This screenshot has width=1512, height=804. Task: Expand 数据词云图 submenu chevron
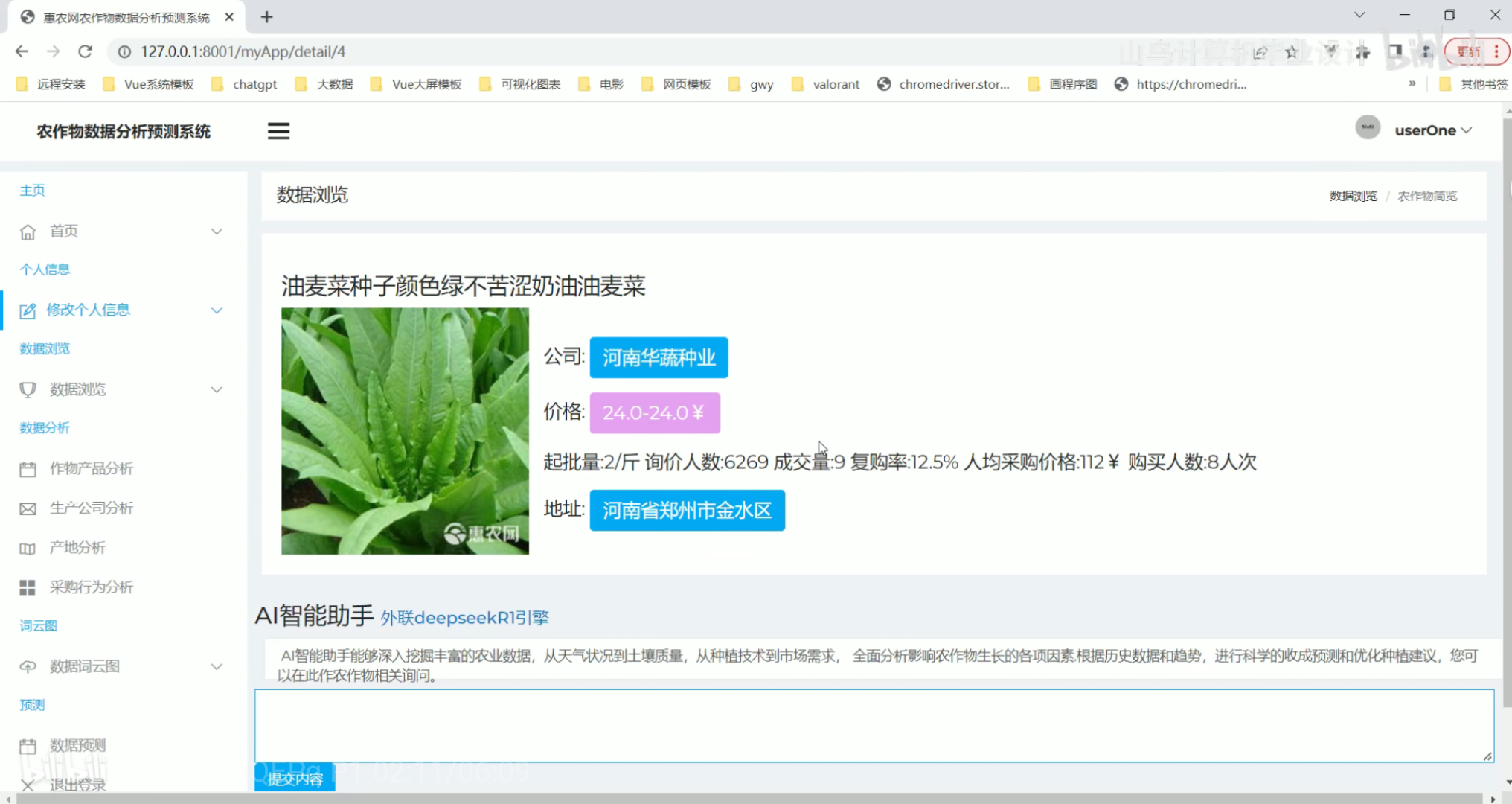point(217,666)
